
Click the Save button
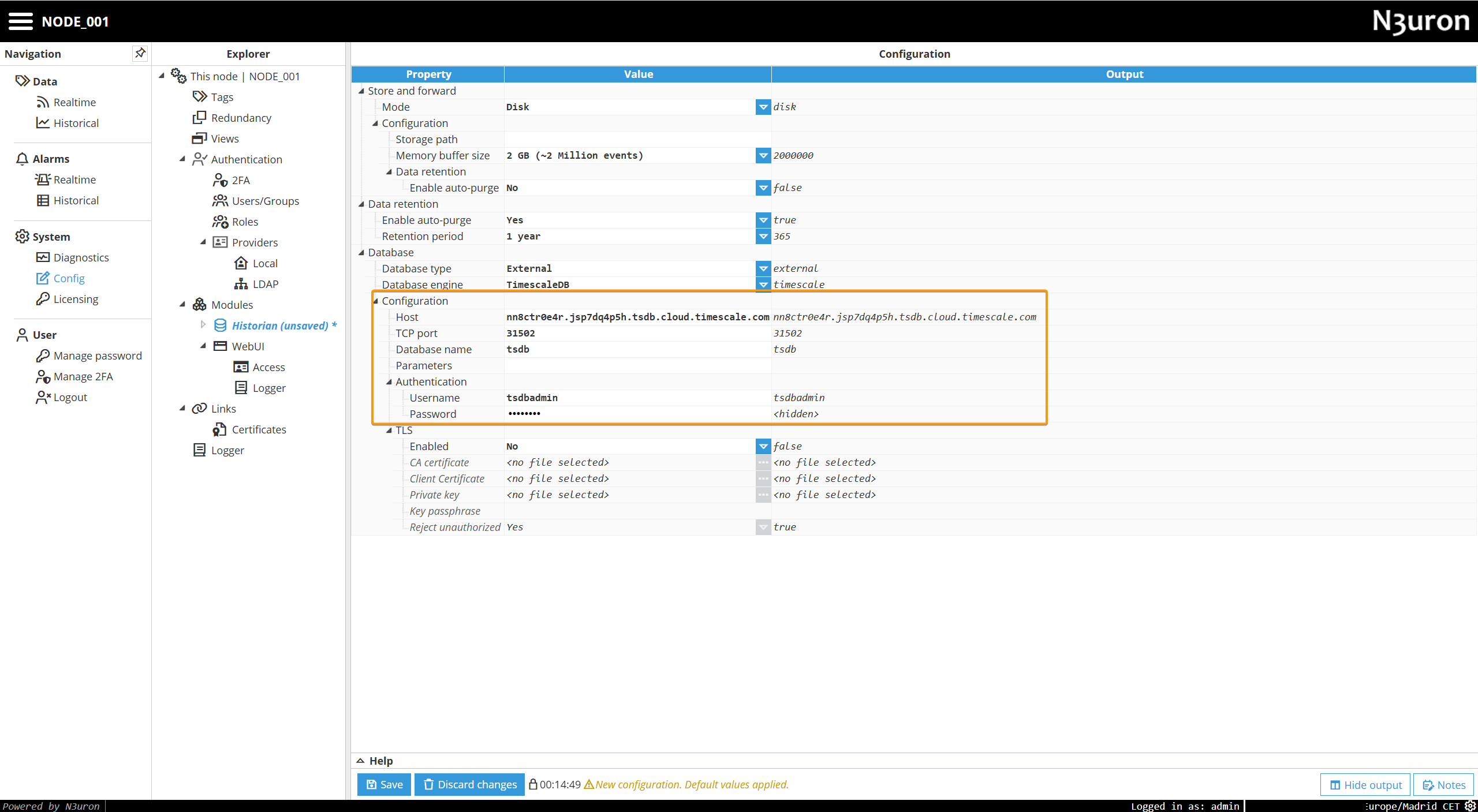(x=385, y=784)
